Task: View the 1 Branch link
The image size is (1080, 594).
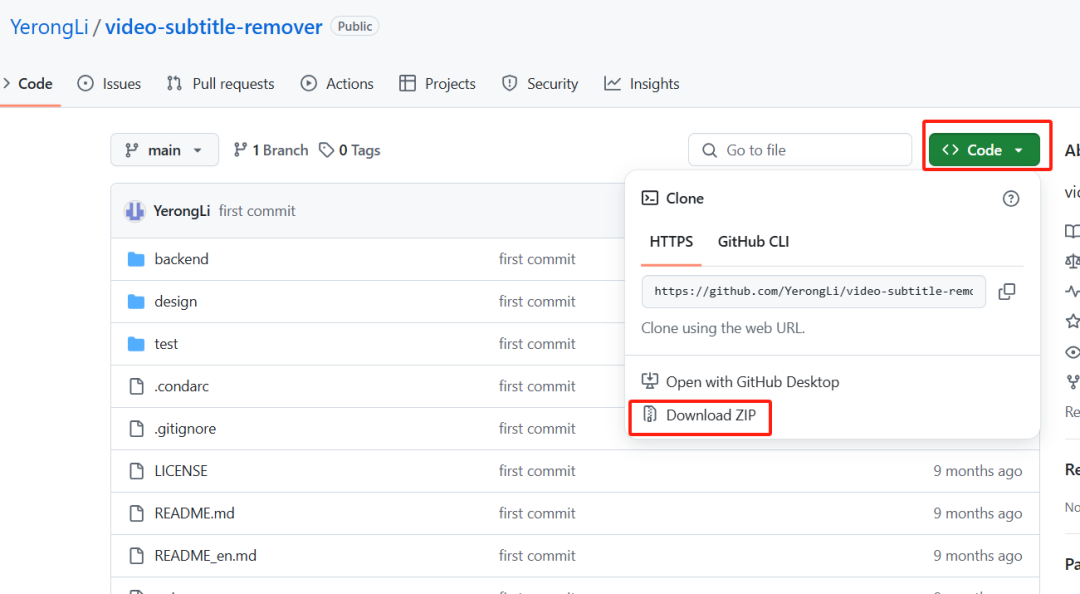Action: click(x=271, y=150)
